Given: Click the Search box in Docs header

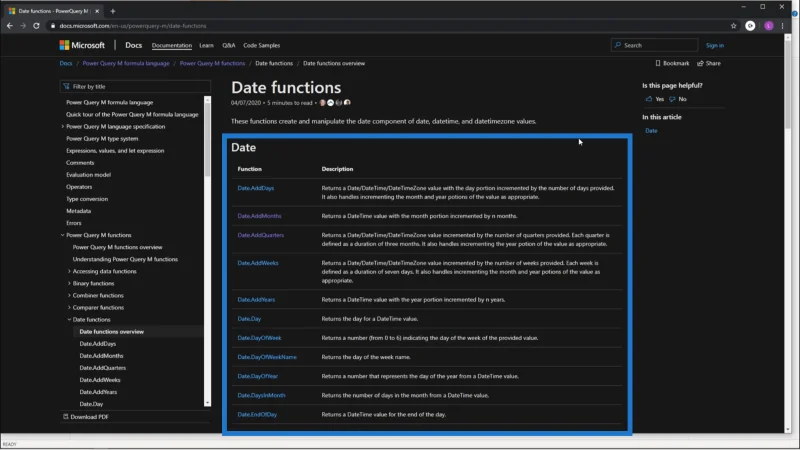Looking at the screenshot, I should 655,45.
